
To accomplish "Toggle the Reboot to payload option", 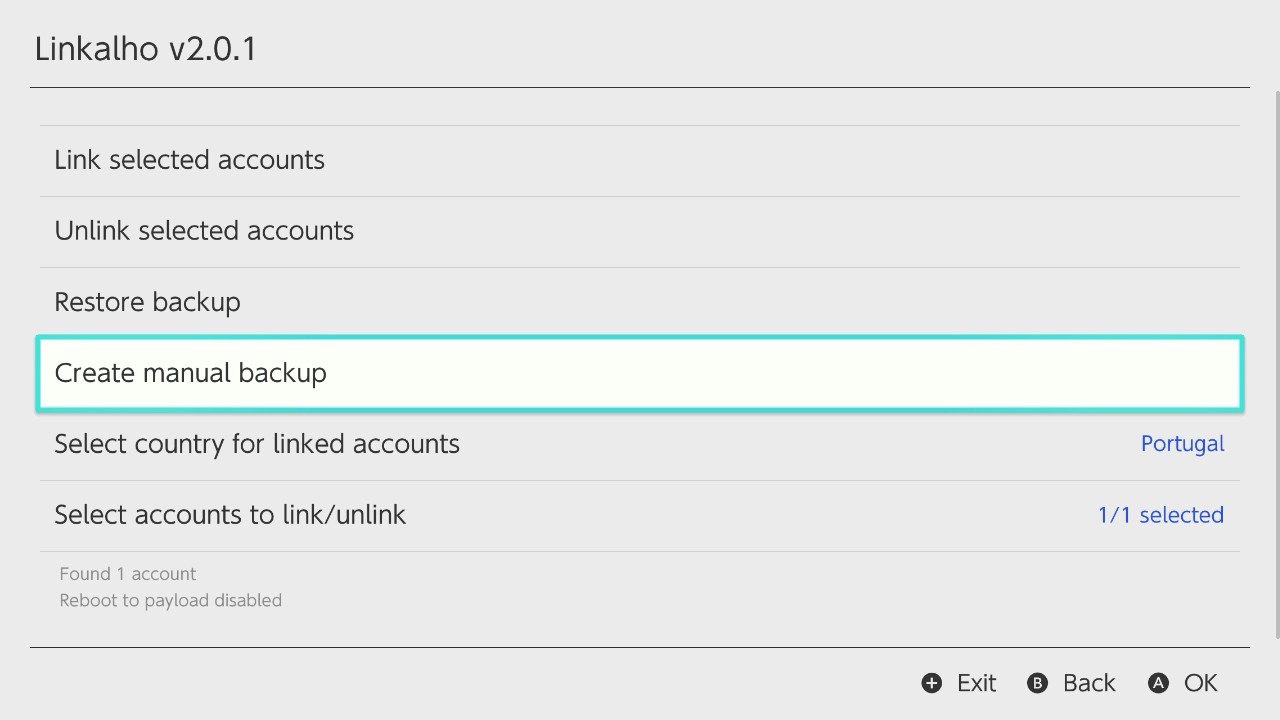I will [170, 600].
